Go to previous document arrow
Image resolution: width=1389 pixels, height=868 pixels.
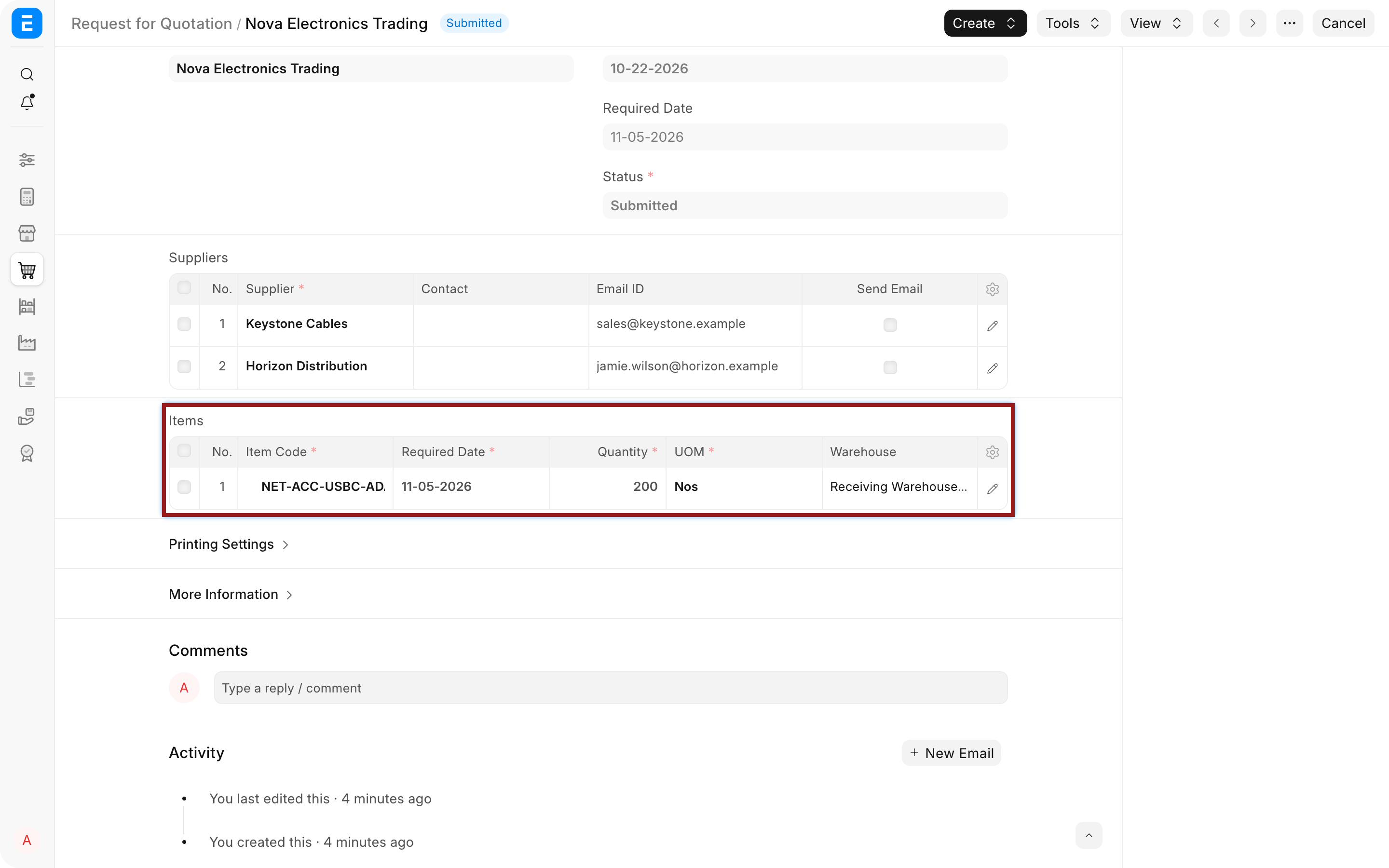[1216, 23]
